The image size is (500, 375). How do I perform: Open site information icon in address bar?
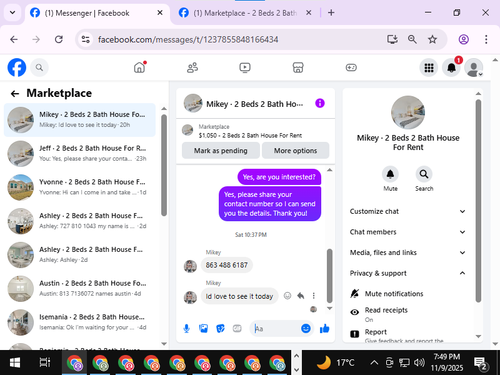(86, 40)
